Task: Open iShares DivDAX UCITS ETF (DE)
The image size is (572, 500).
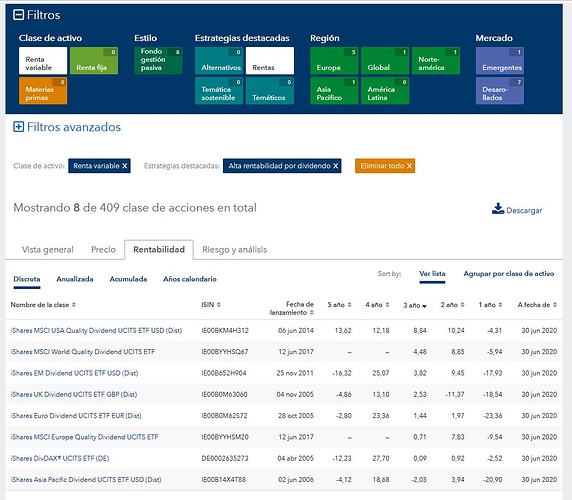Action: click(60, 458)
